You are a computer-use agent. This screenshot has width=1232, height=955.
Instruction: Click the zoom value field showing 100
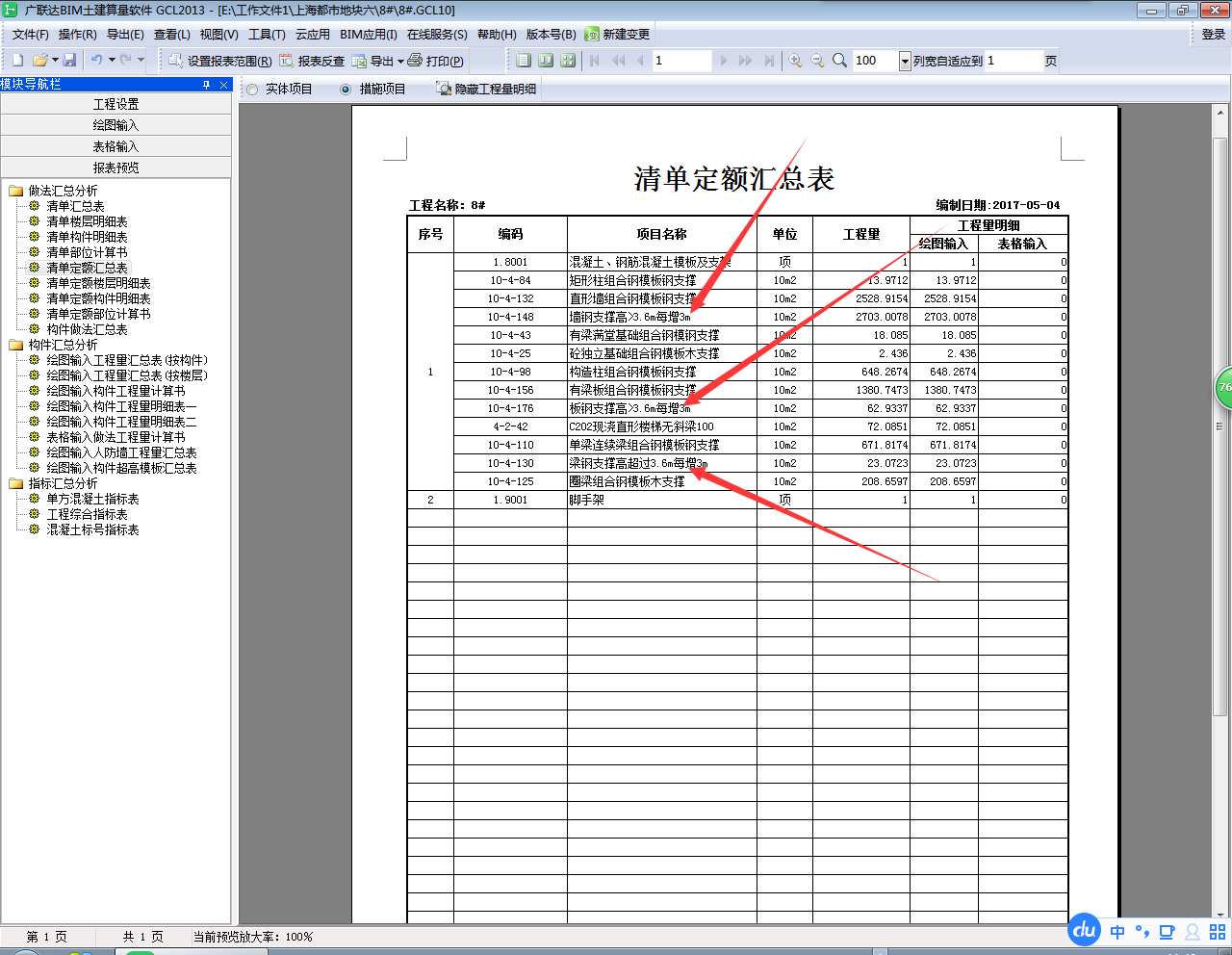[876, 61]
